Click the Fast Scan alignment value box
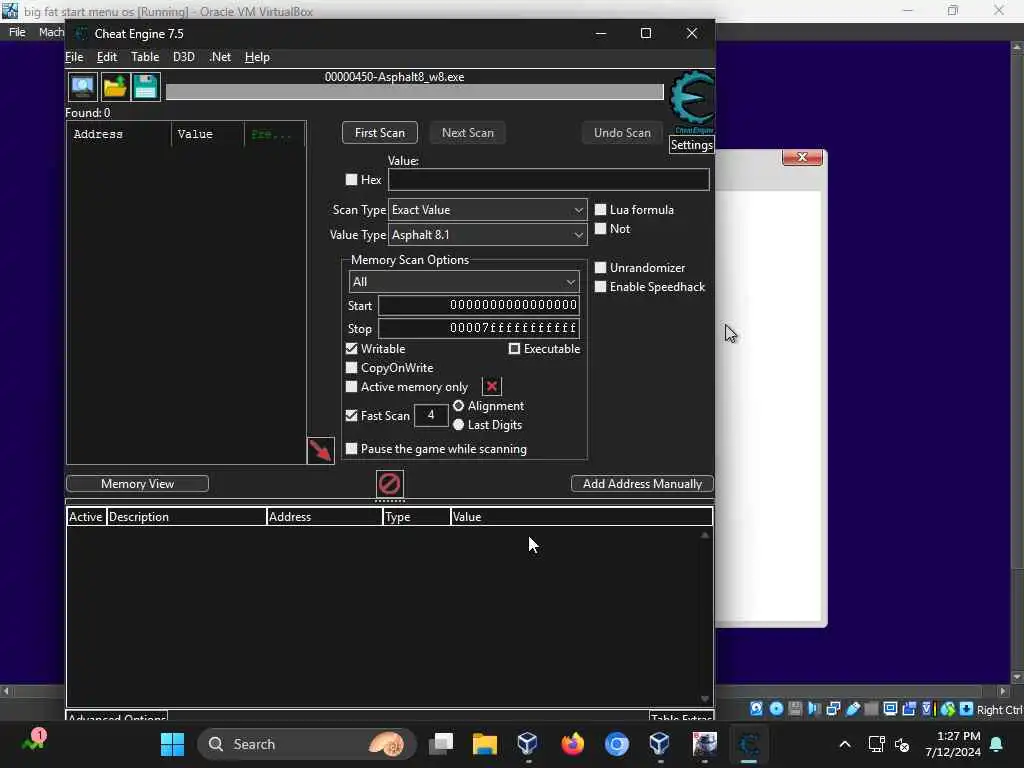This screenshot has width=1024, height=768. click(431, 415)
